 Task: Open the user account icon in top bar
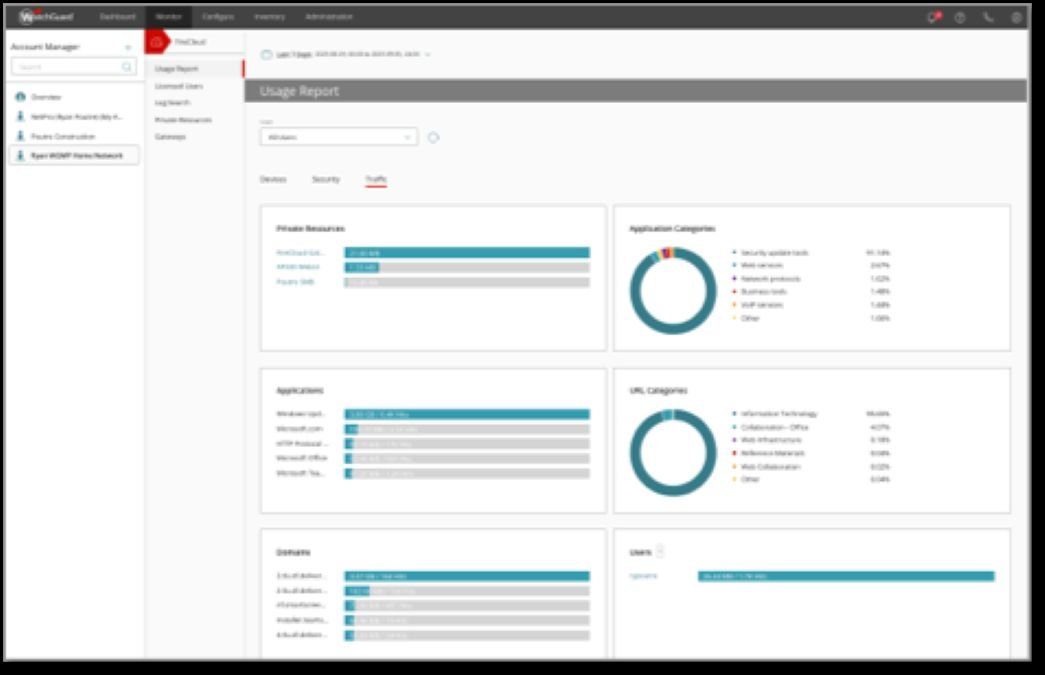(1016, 17)
